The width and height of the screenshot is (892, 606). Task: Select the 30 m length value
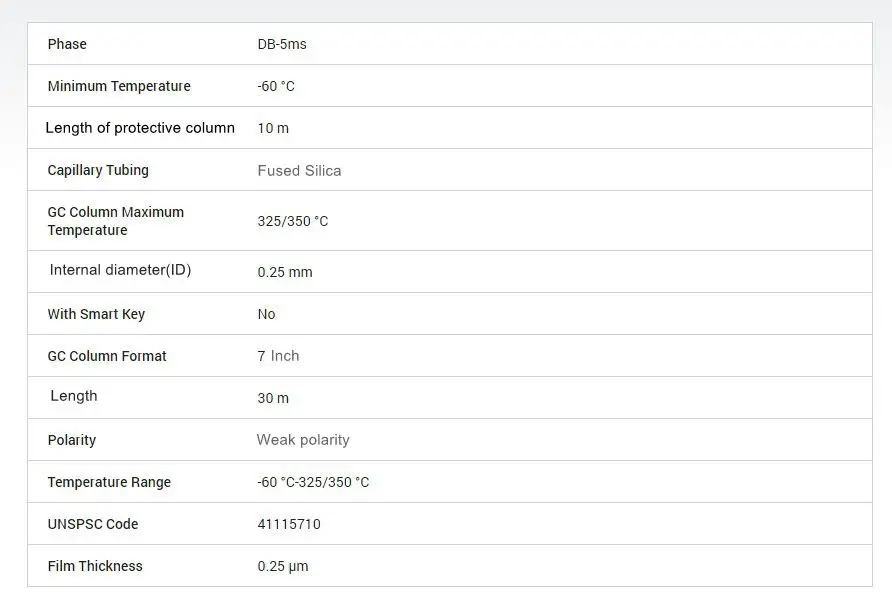click(273, 398)
